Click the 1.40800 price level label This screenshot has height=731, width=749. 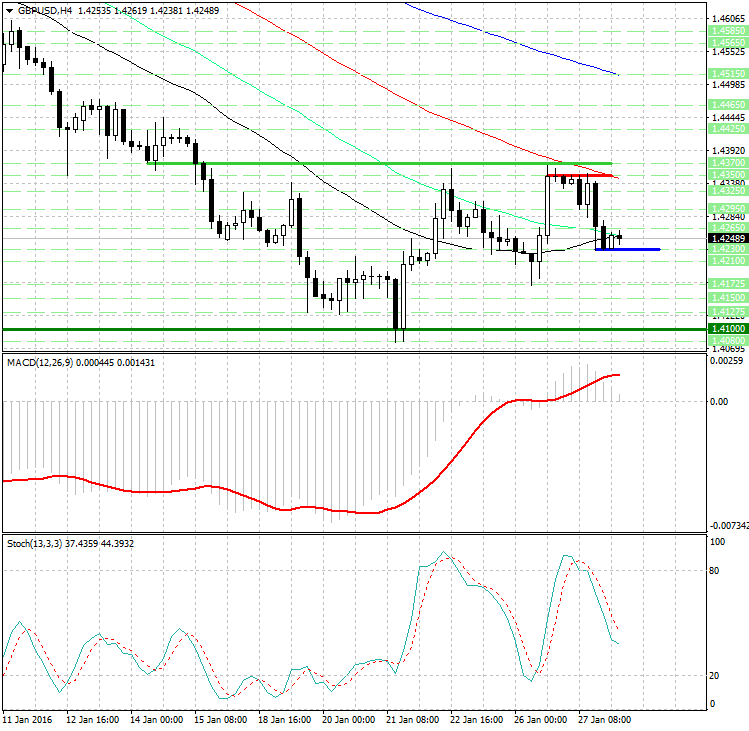coord(728,341)
